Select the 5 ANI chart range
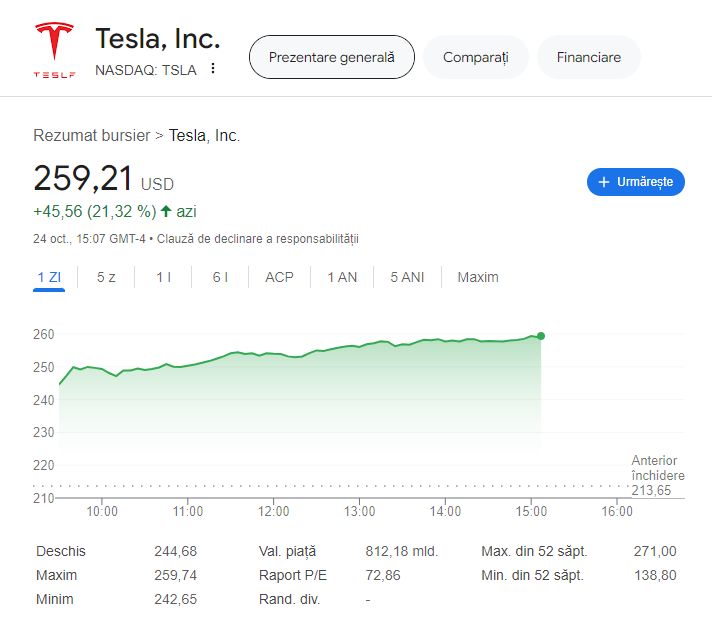Viewport: 712px width, 623px height. 407,277
